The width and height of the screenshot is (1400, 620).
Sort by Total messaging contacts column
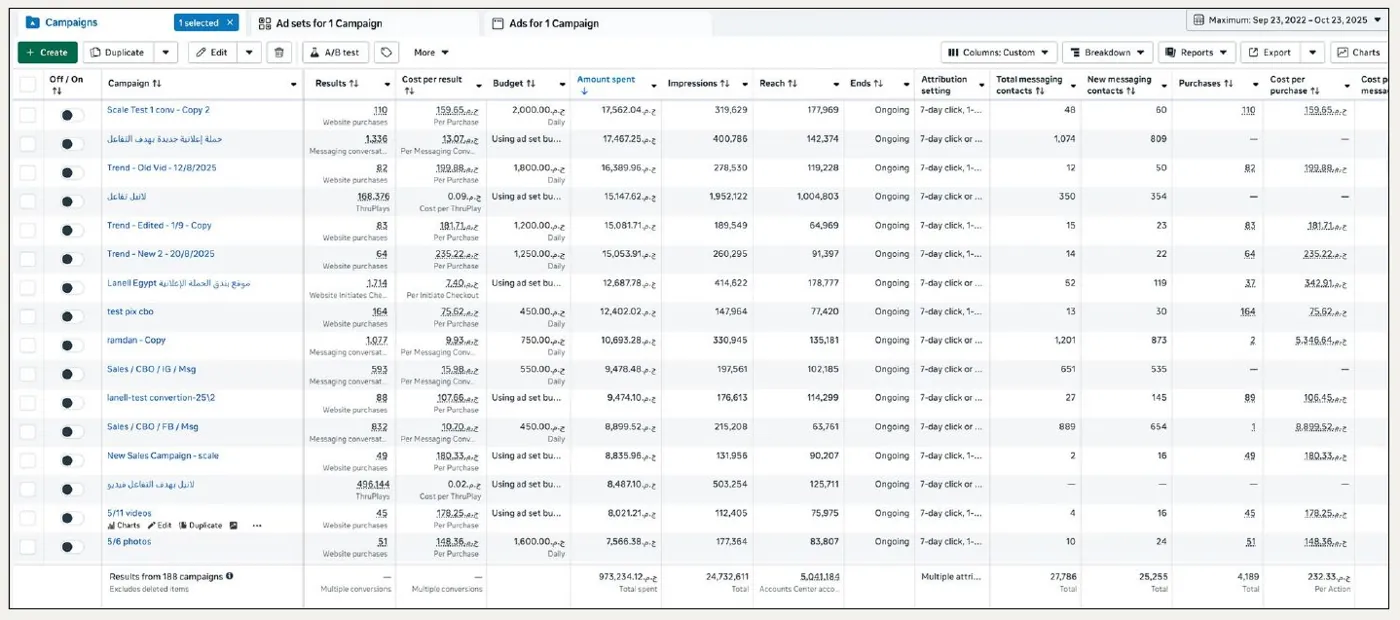[1040, 91]
